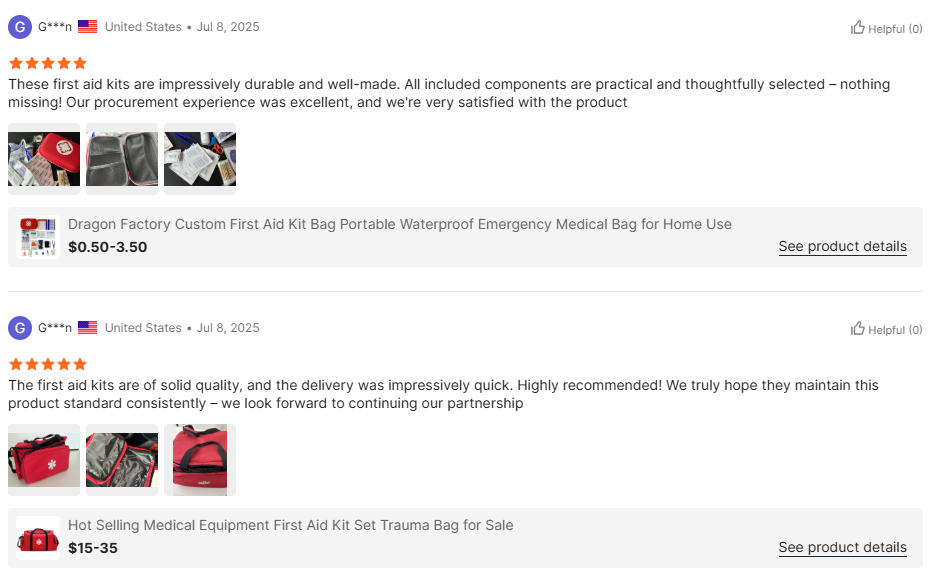Viewport: 936px width, 586px height.
Task: View red bag side-view photo in second review
Action: 200,460
